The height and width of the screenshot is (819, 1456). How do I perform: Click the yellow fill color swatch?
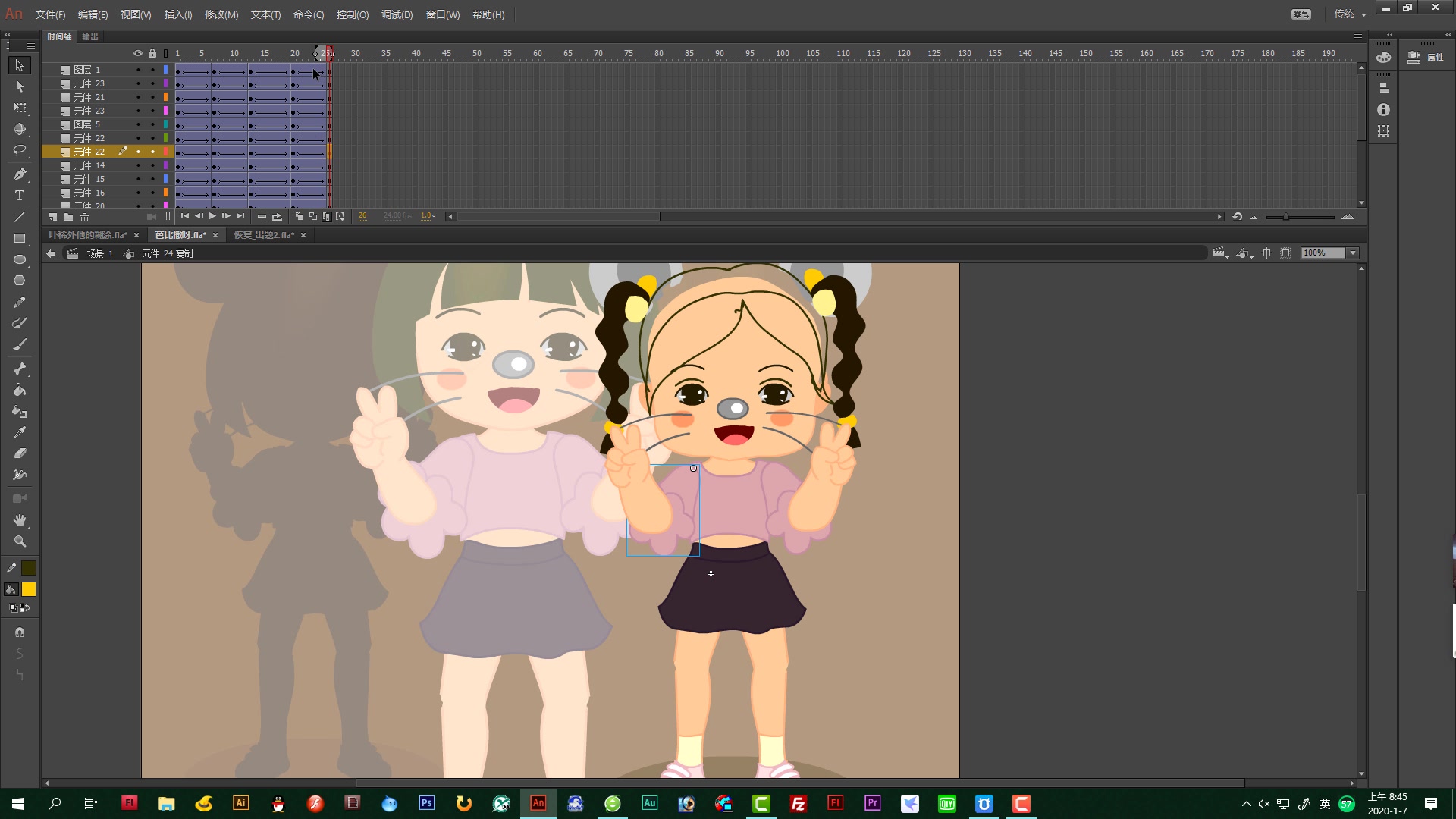(x=29, y=589)
